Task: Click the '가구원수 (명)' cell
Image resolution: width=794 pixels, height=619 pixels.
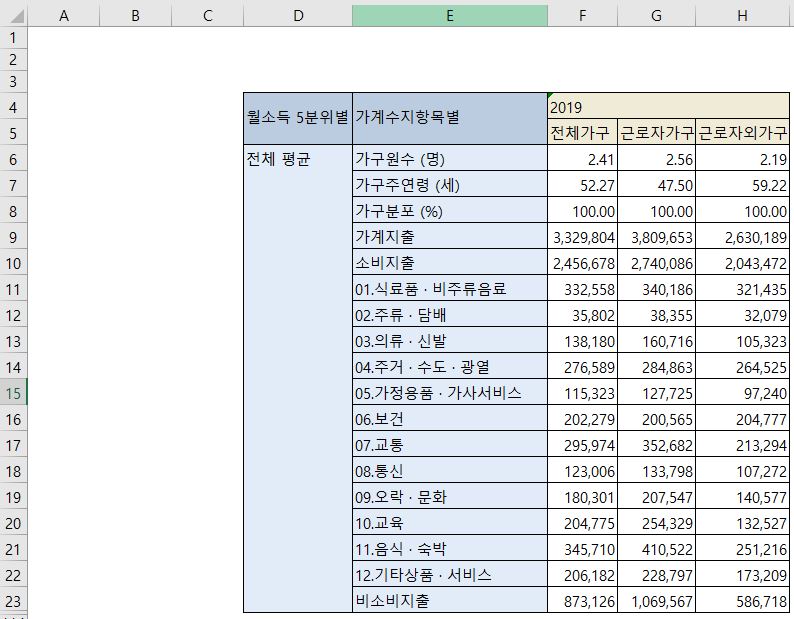Action: [x=450, y=159]
